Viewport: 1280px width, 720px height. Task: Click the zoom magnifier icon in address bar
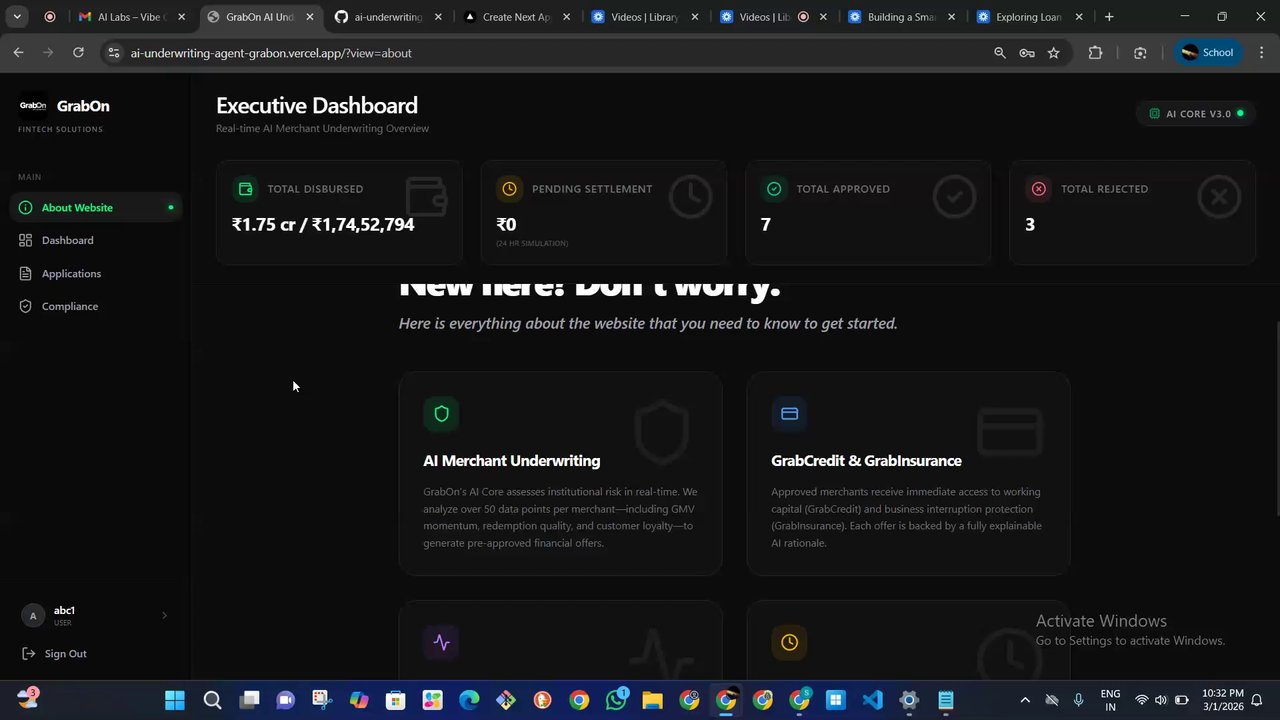click(x=999, y=53)
